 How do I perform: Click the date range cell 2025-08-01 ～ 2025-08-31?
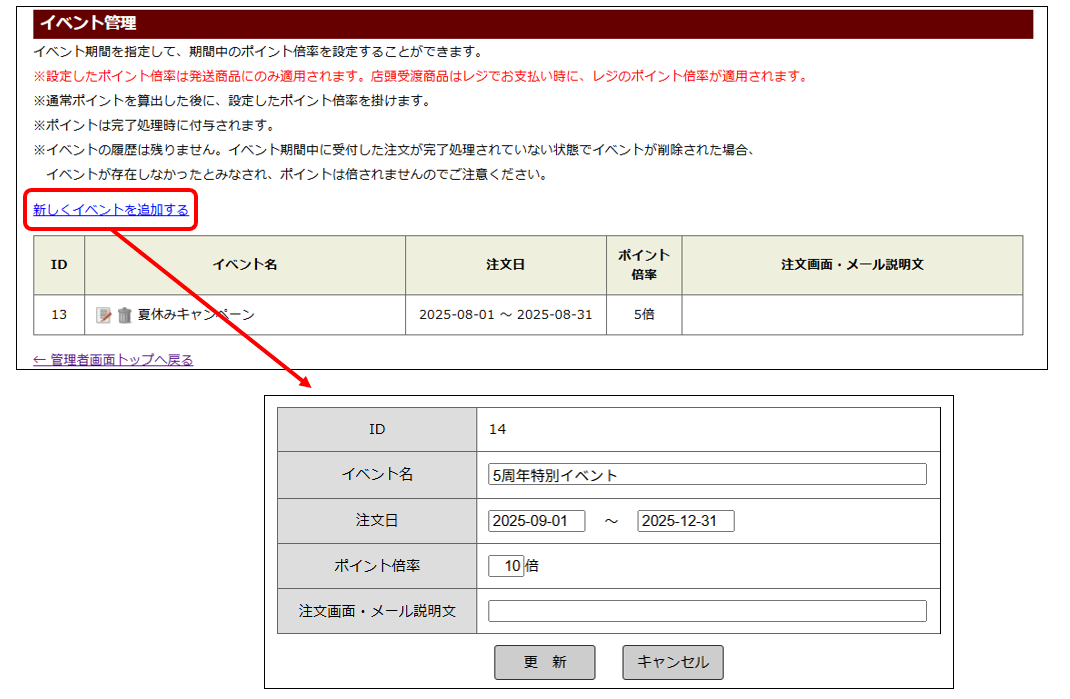pyautogui.click(x=505, y=315)
